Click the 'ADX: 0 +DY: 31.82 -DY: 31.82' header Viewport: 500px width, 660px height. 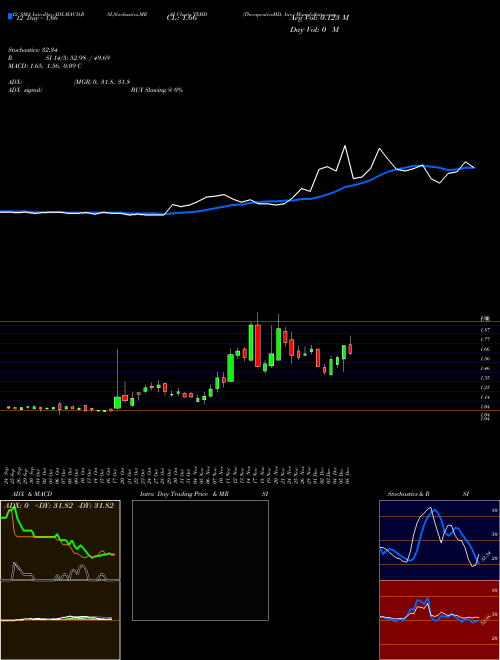click(x=59, y=506)
